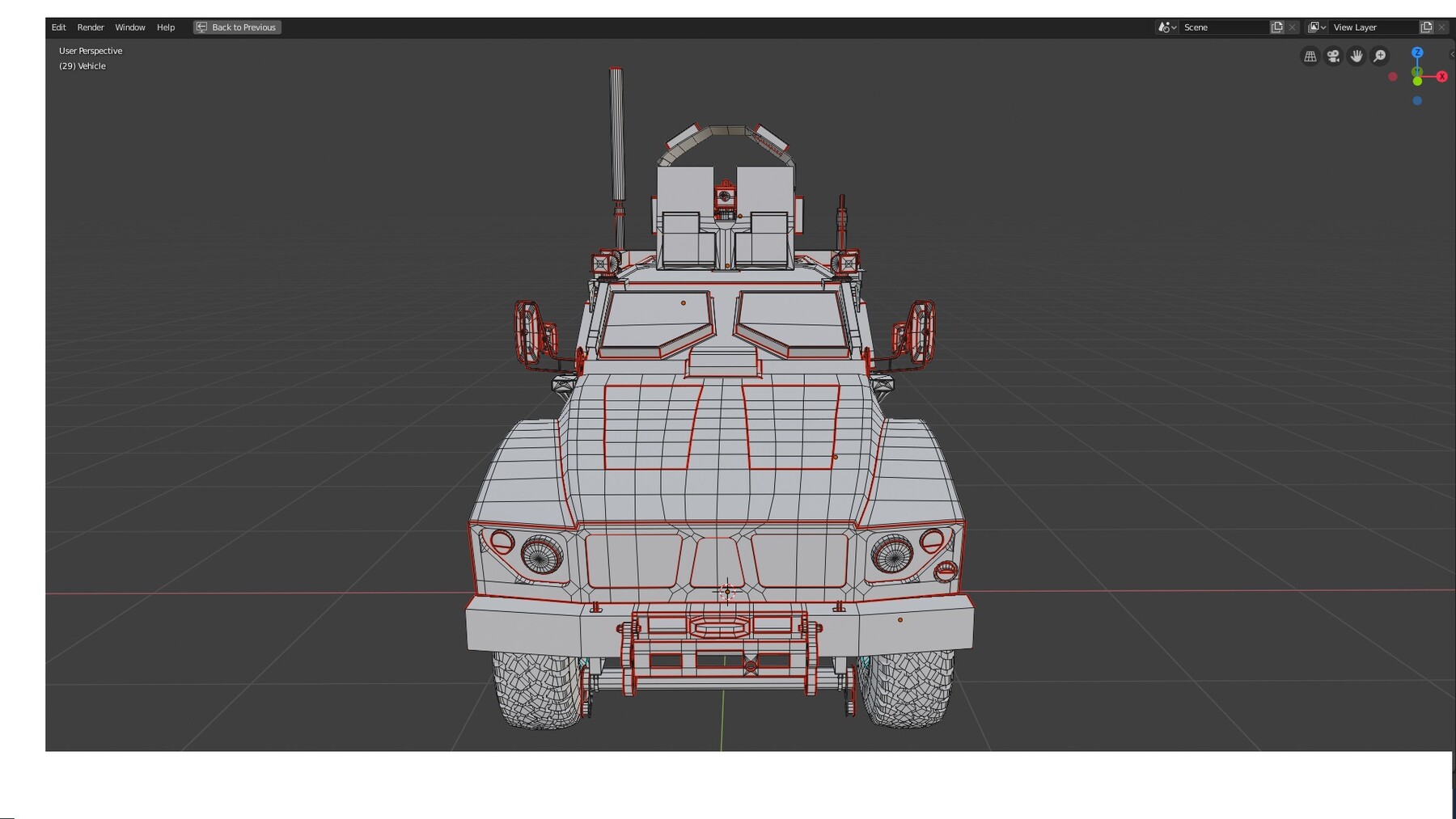Switch to camera view using the camera icon
The height and width of the screenshot is (819, 1456).
coord(1333,56)
